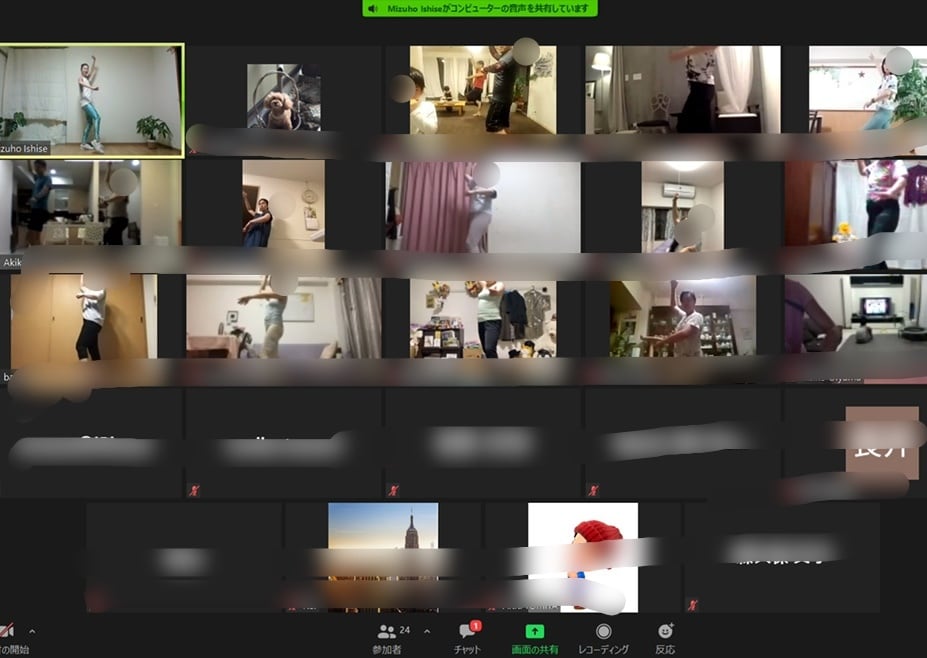Expand the arrow next to start video
The image size is (927, 658).
pyautogui.click(x=32, y=631)
